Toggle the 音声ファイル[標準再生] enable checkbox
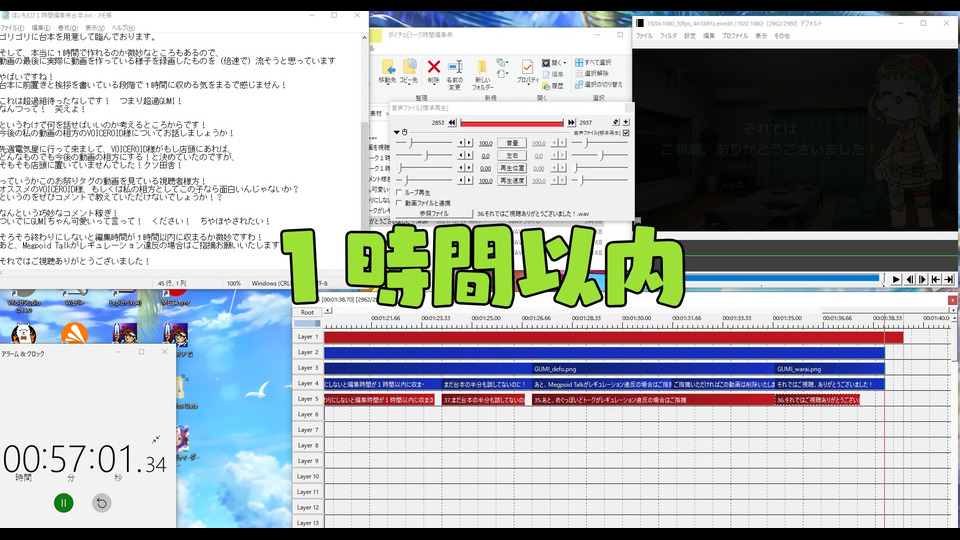960x540 pixels. [626, 133]
